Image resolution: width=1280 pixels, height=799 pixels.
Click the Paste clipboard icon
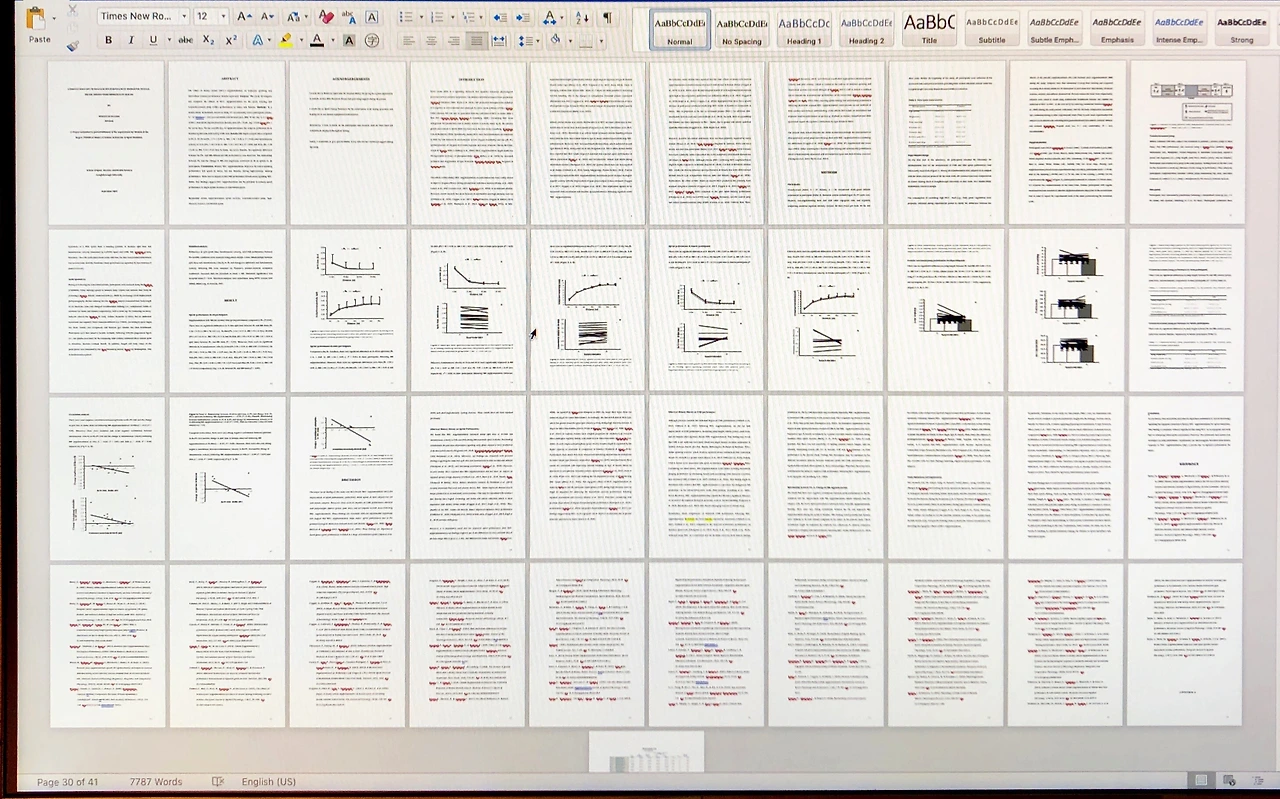click(x=37, y=17)
